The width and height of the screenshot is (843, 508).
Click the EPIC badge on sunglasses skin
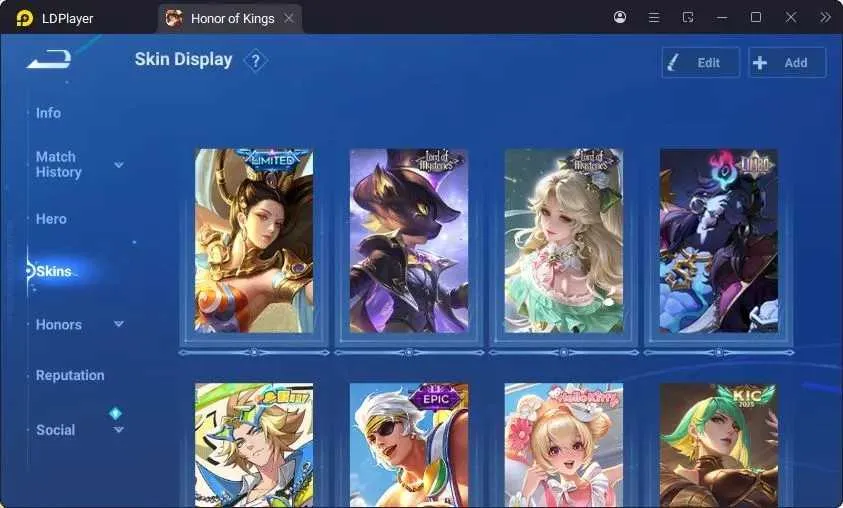click(436, 399)
